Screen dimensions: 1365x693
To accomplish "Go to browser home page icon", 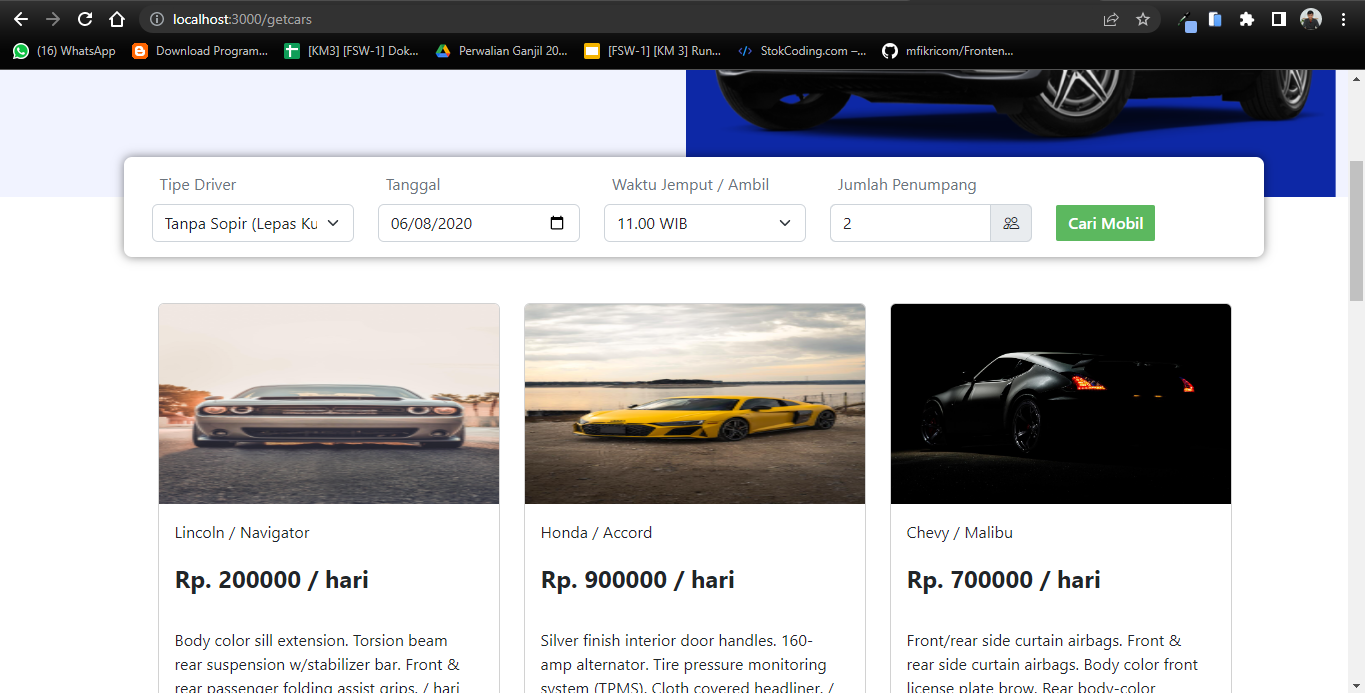I will click(117, 19).
